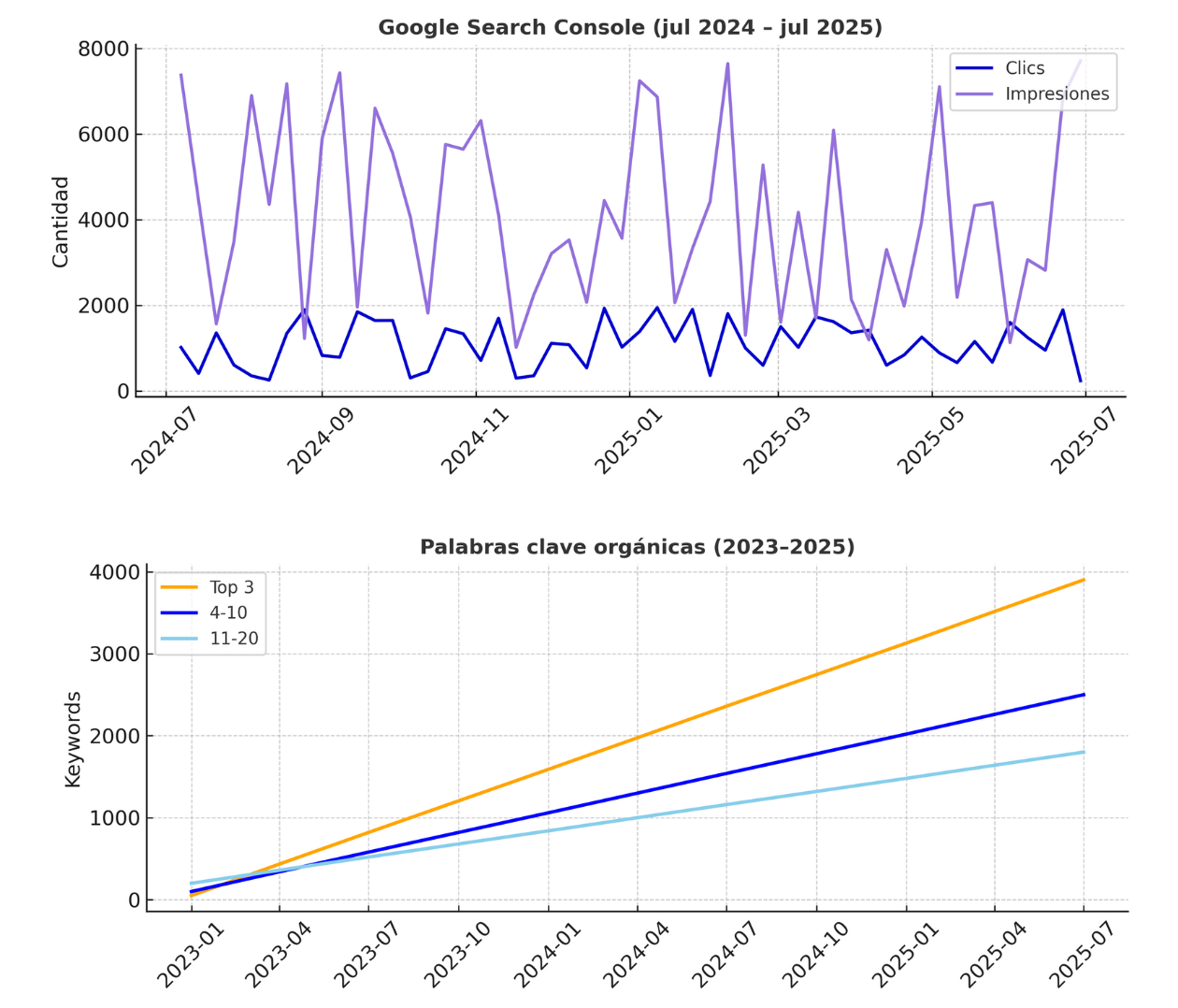The image size is (1178, 1008).
Task: Click the Clics legend label
Action: (x=1025, y=68)
